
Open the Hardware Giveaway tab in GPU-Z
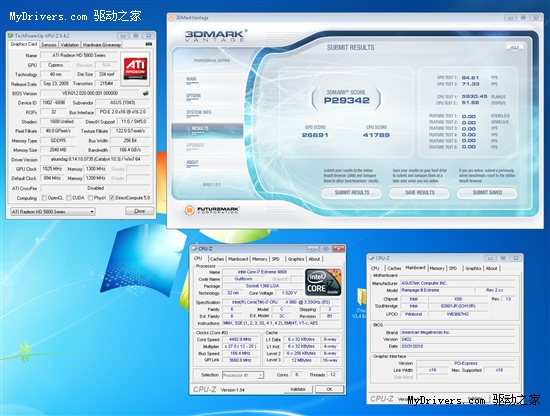point(102,45)
